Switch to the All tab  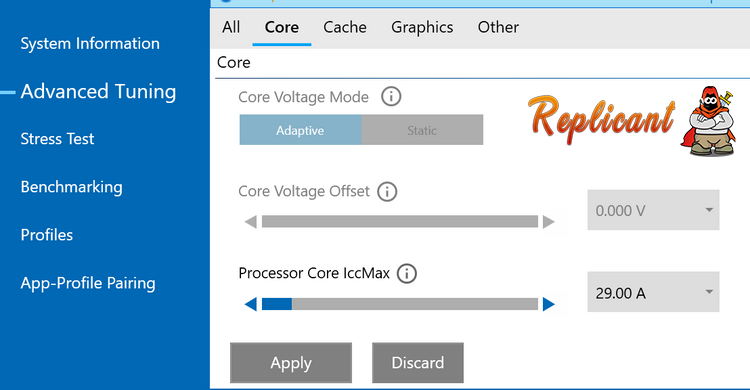point(231,27)
